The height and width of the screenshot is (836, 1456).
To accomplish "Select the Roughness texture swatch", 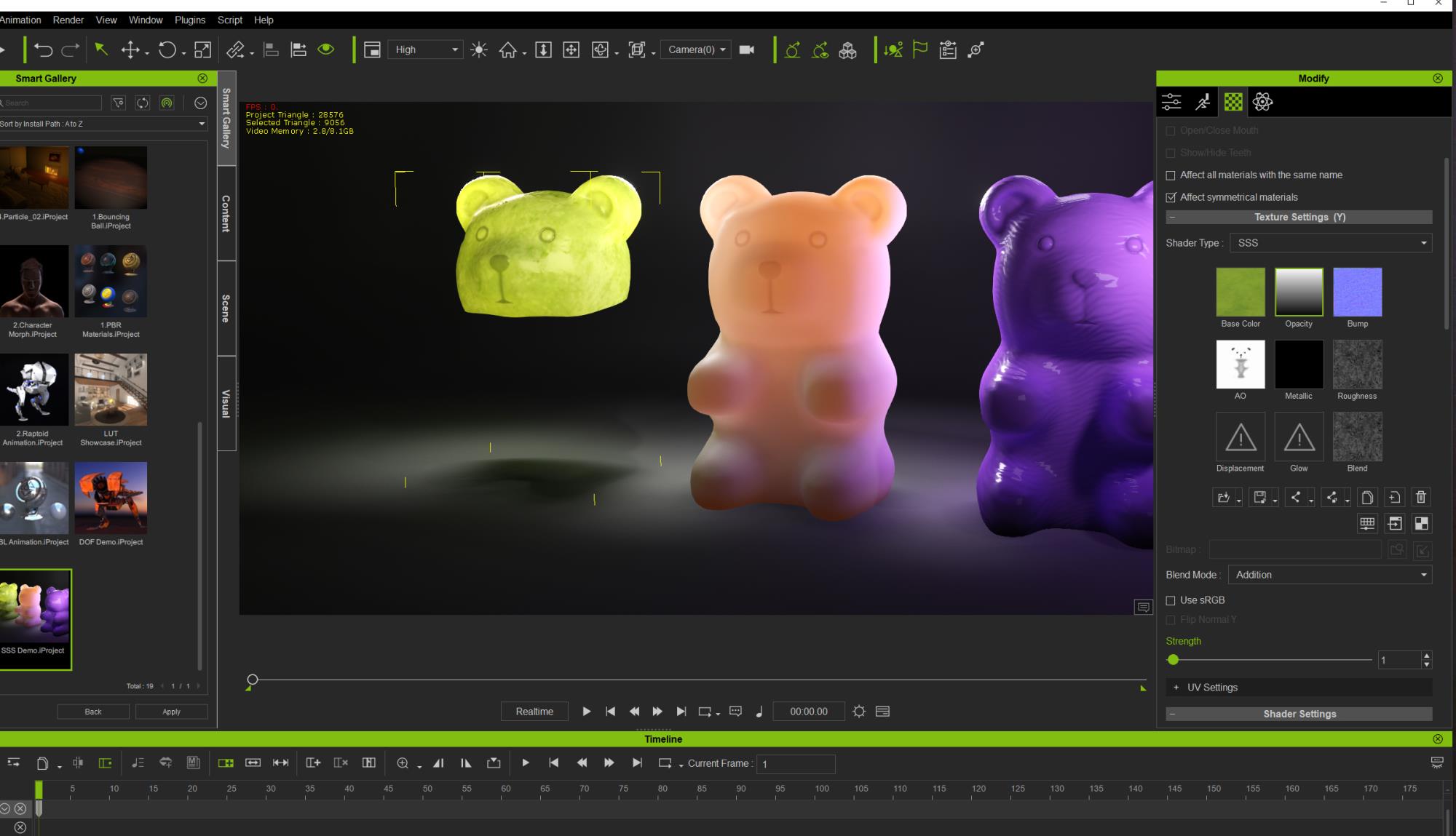I will pos(1357,364).
